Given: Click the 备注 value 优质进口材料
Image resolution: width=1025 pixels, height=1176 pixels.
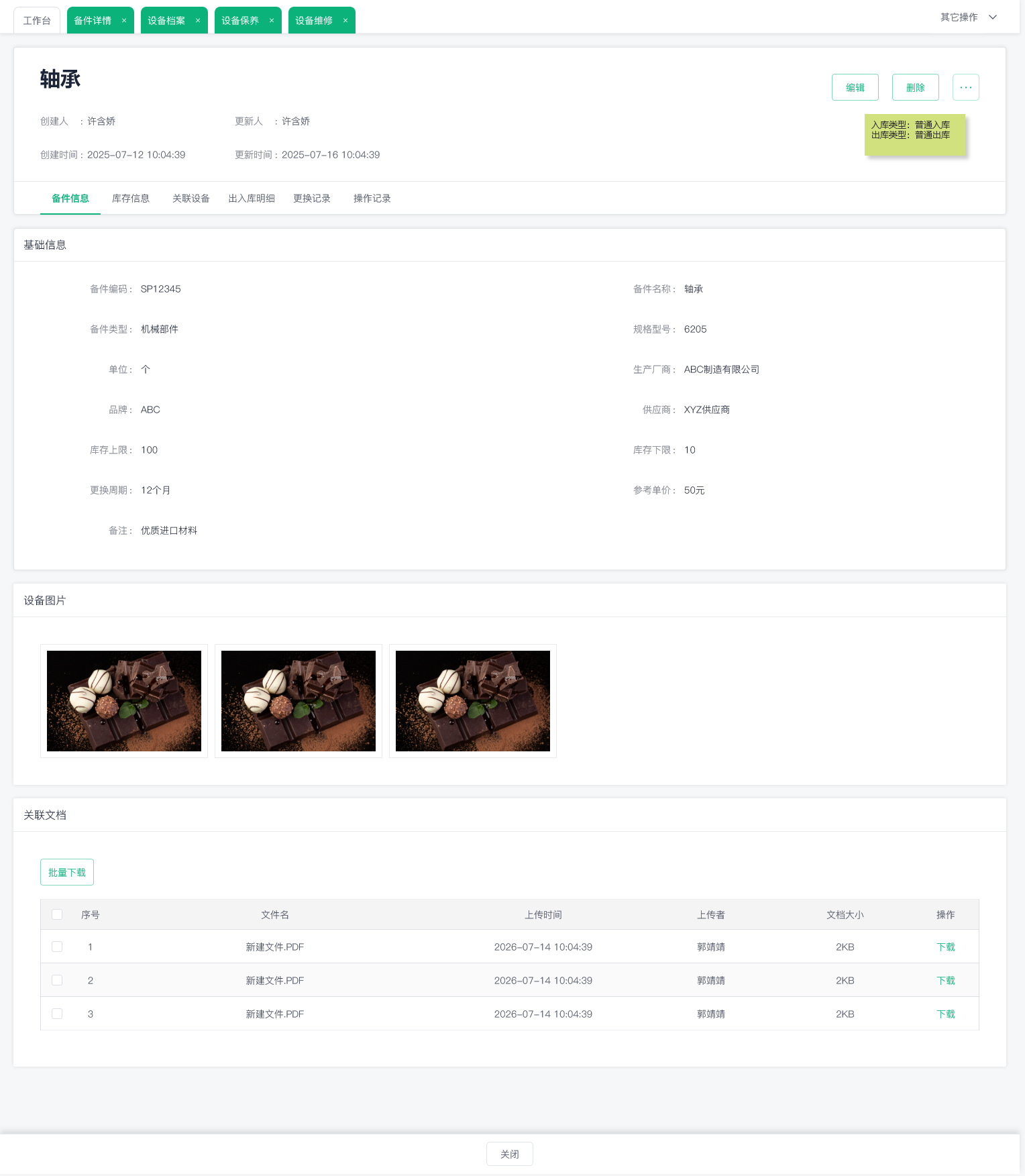Looking at the screenshot, I should coord(169,531).
